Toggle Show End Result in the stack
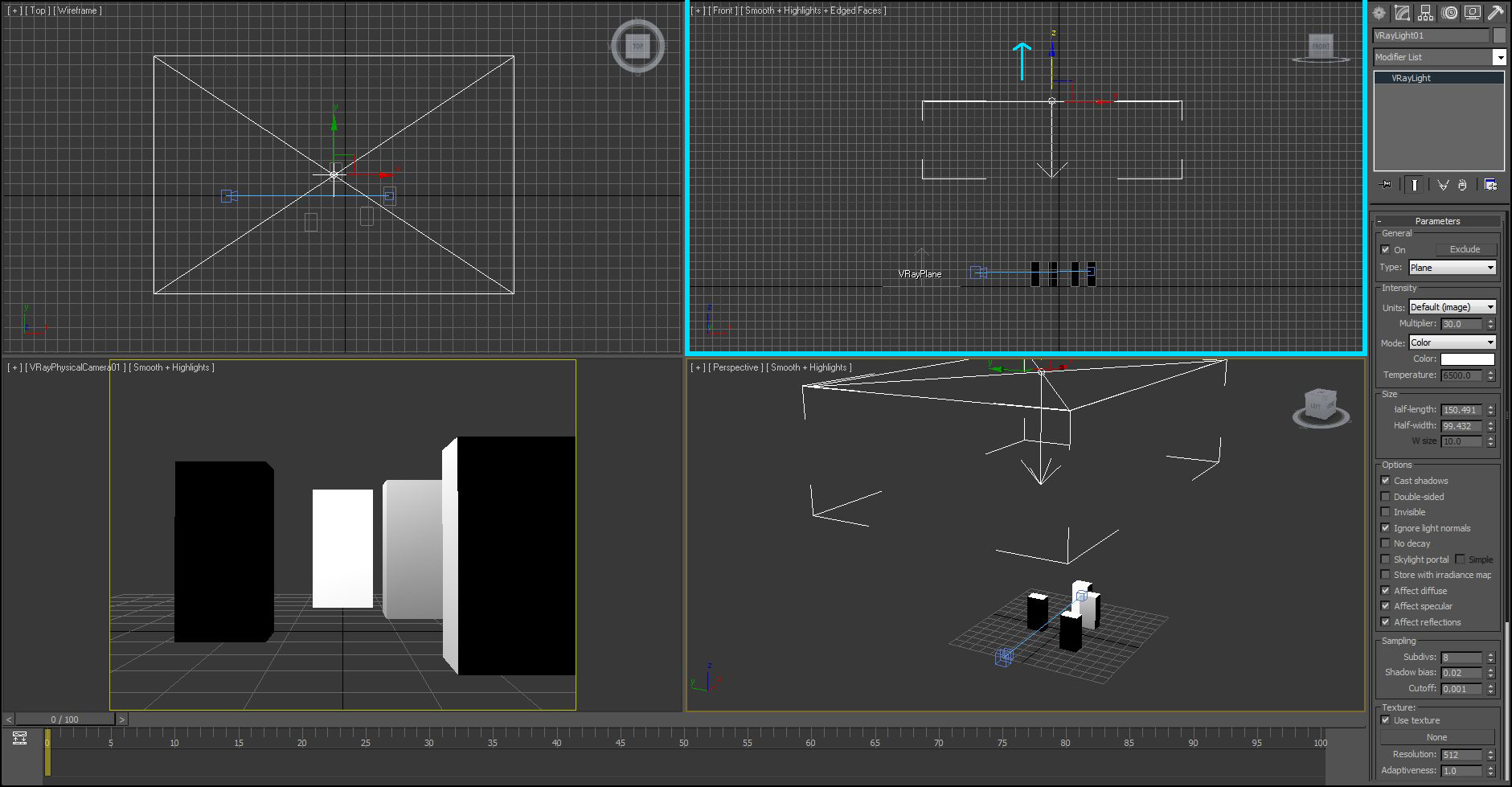This screenshot has height=787, width=1512. [x=1415, y=185]
